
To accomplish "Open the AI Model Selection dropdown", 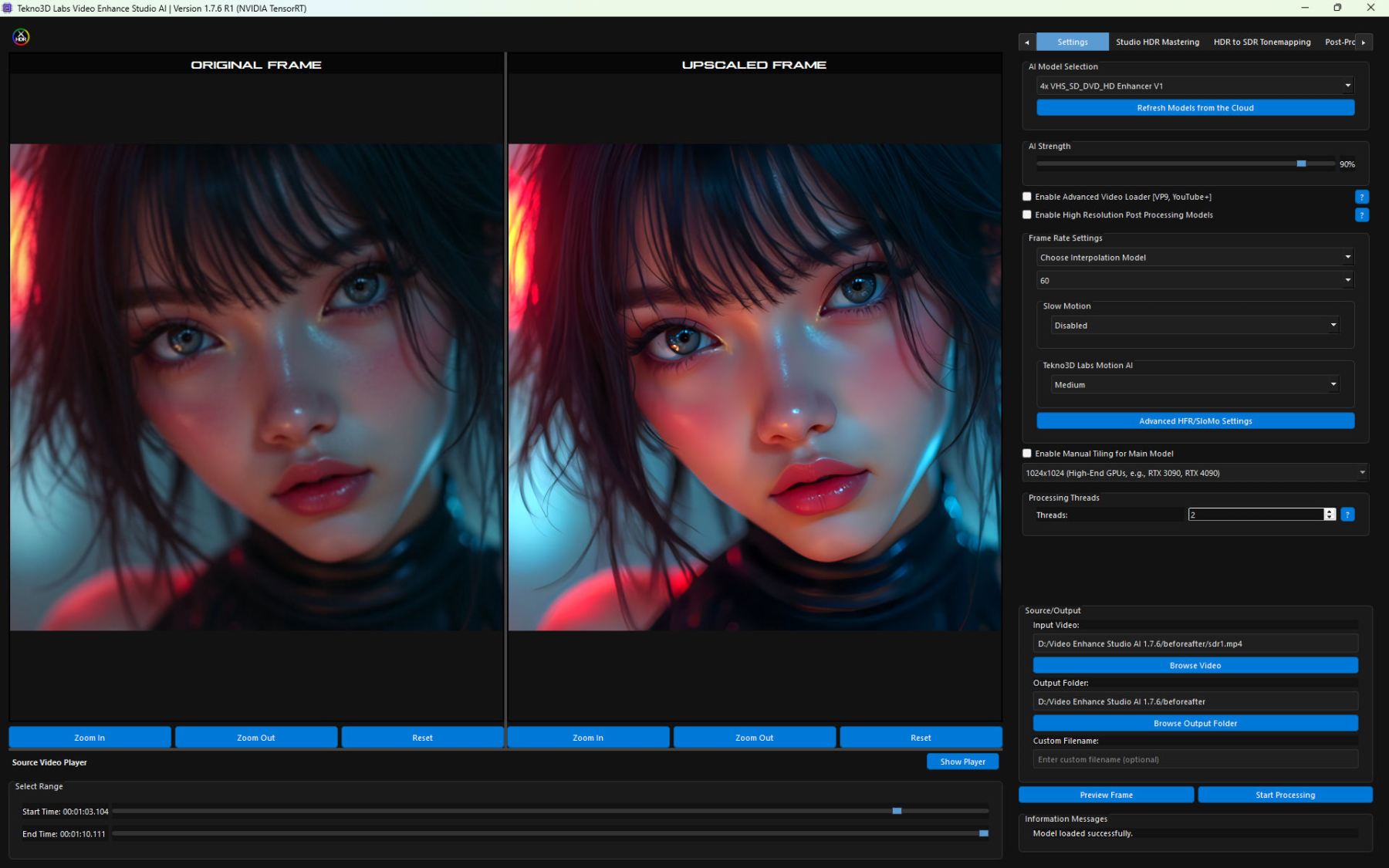I will click(x=1195, y=86).
